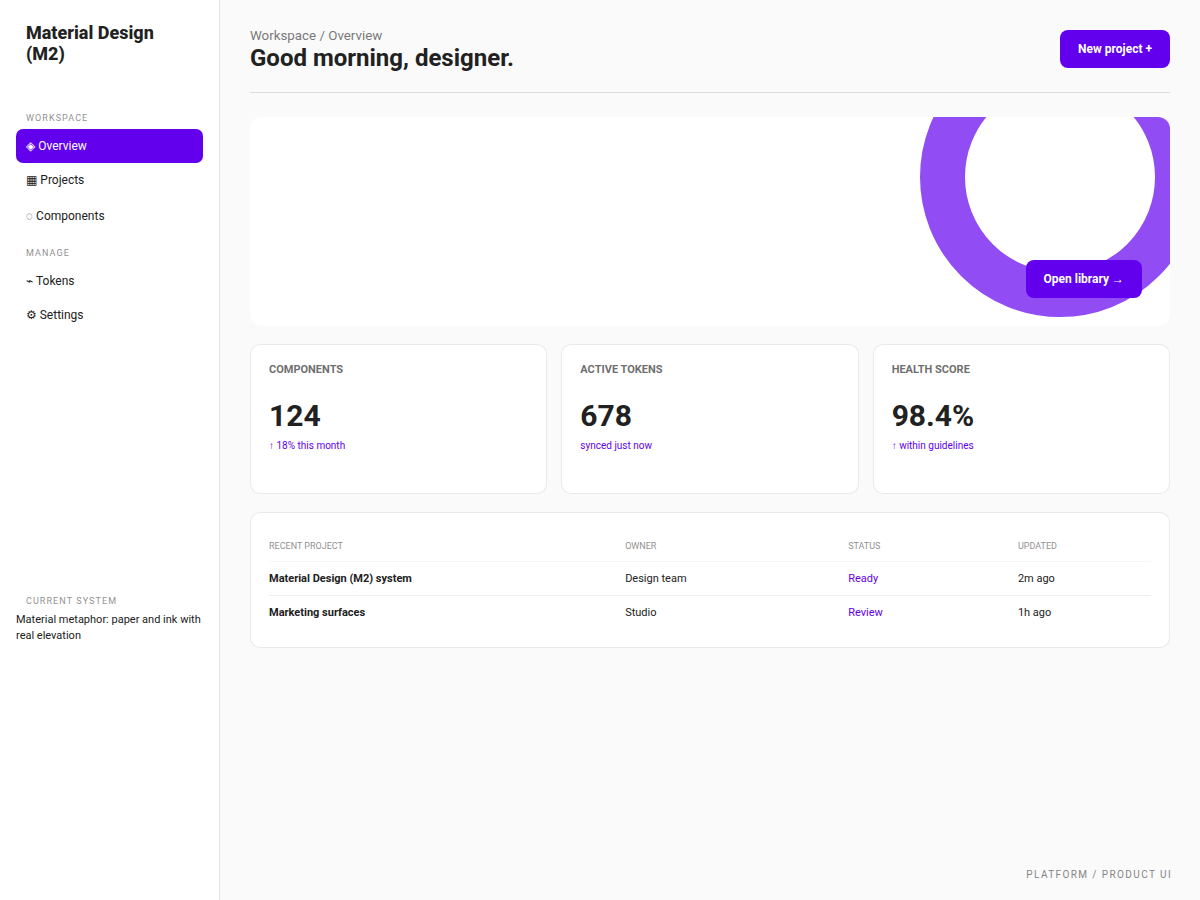Click the Projects grid icon

click(32, 180)
